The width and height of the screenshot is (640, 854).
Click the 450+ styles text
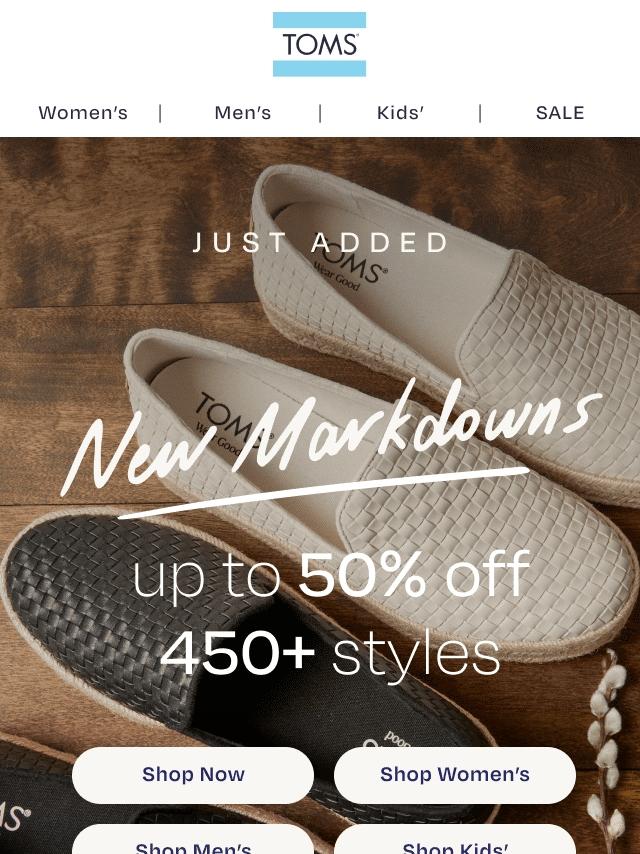(x=330, y=652)
